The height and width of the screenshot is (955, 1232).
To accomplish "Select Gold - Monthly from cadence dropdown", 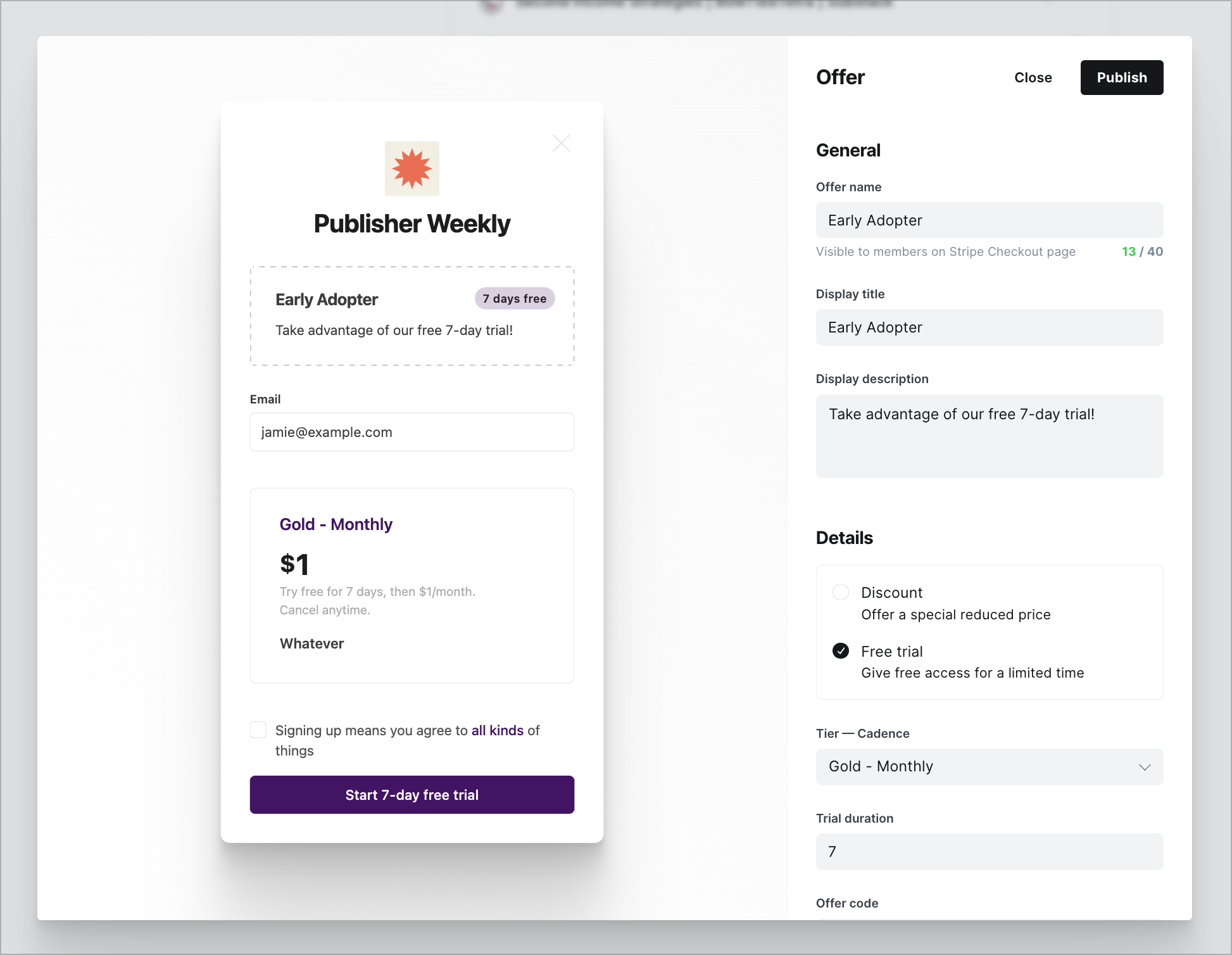I will coord(990,766).
